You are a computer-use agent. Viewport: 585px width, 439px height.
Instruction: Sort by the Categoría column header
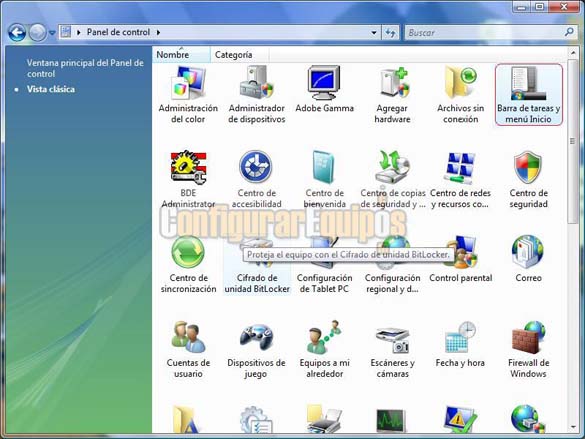tap(240, 54)
